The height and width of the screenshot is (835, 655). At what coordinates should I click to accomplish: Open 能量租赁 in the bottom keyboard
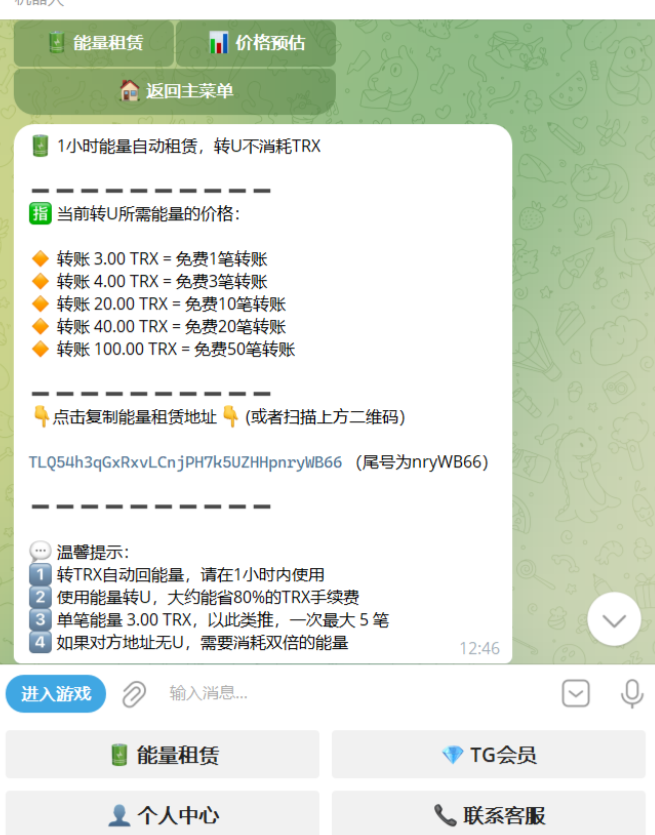162,755
